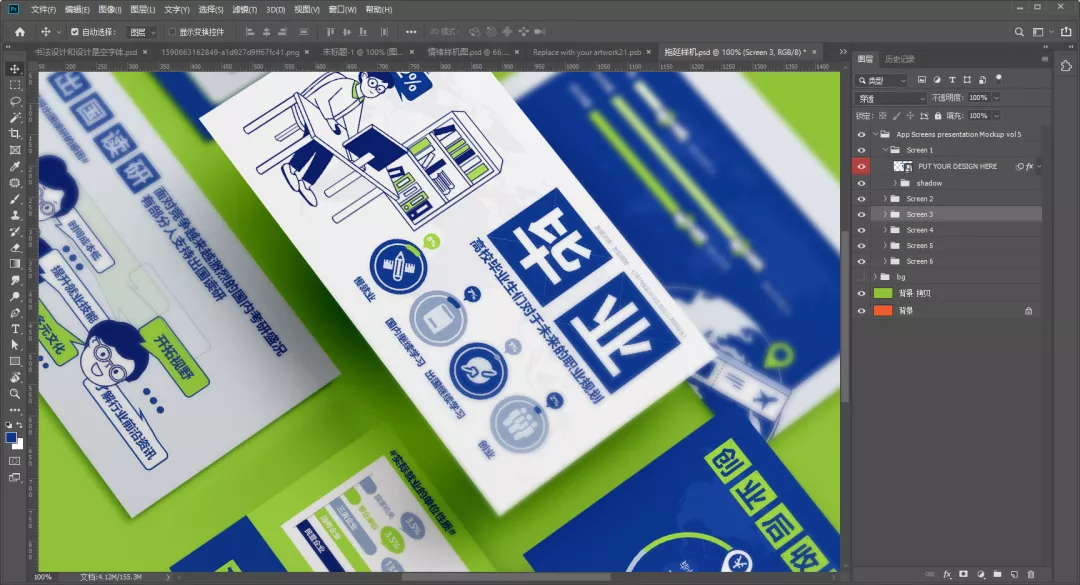Expand the Screen 4 group
The width and height of the screenshot is (1080, 585).
click(885, 230)
